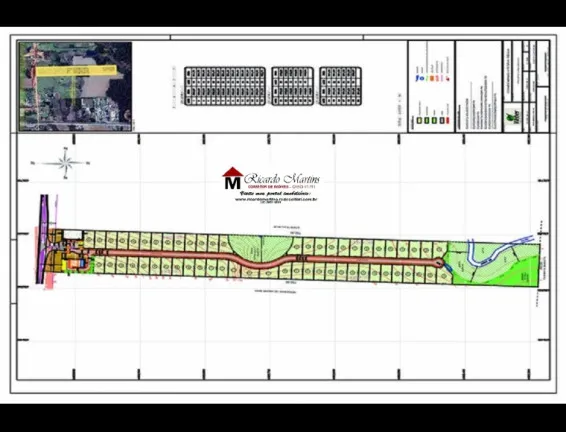Screen dimensions: 566x432
Task: Click the blue symbol in the legend
Action: [419, 78]
